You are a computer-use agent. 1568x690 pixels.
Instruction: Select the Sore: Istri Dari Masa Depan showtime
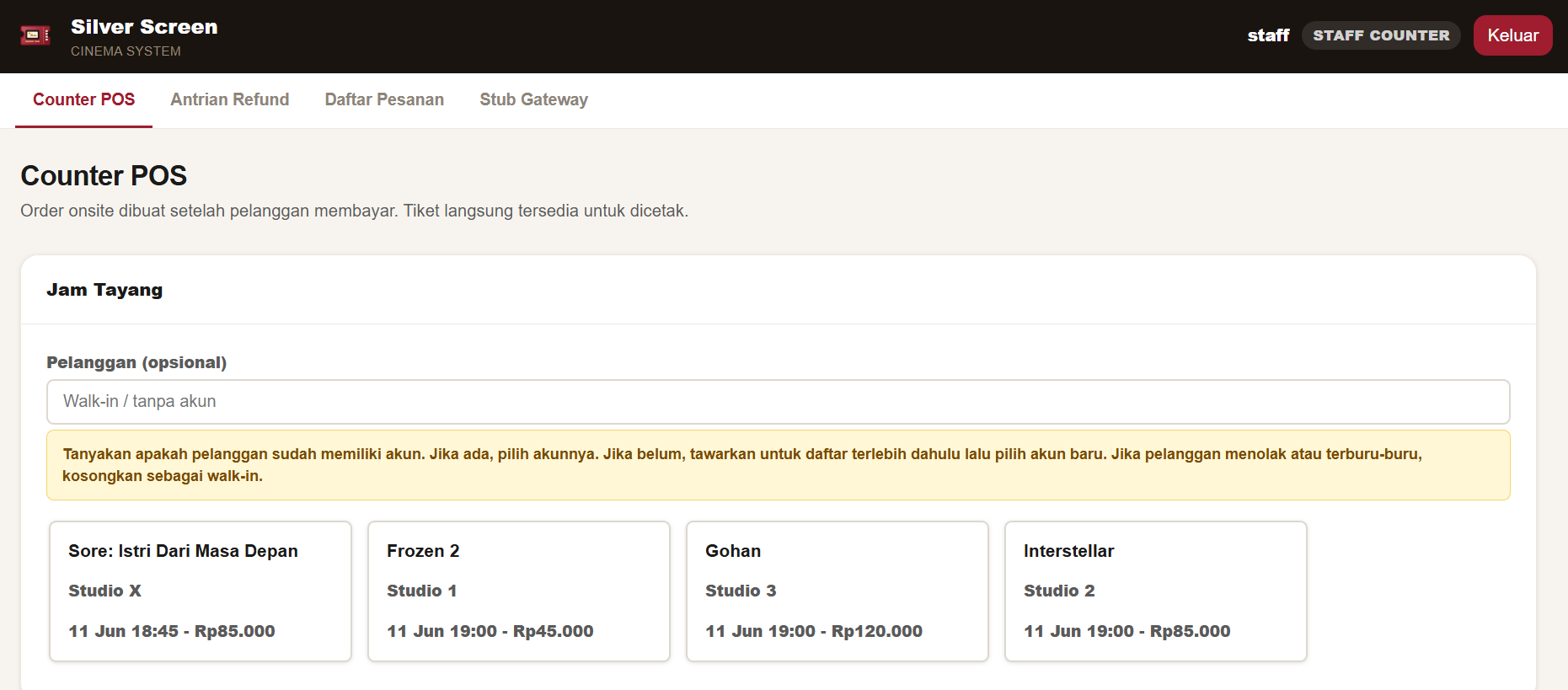pos(201,591)
